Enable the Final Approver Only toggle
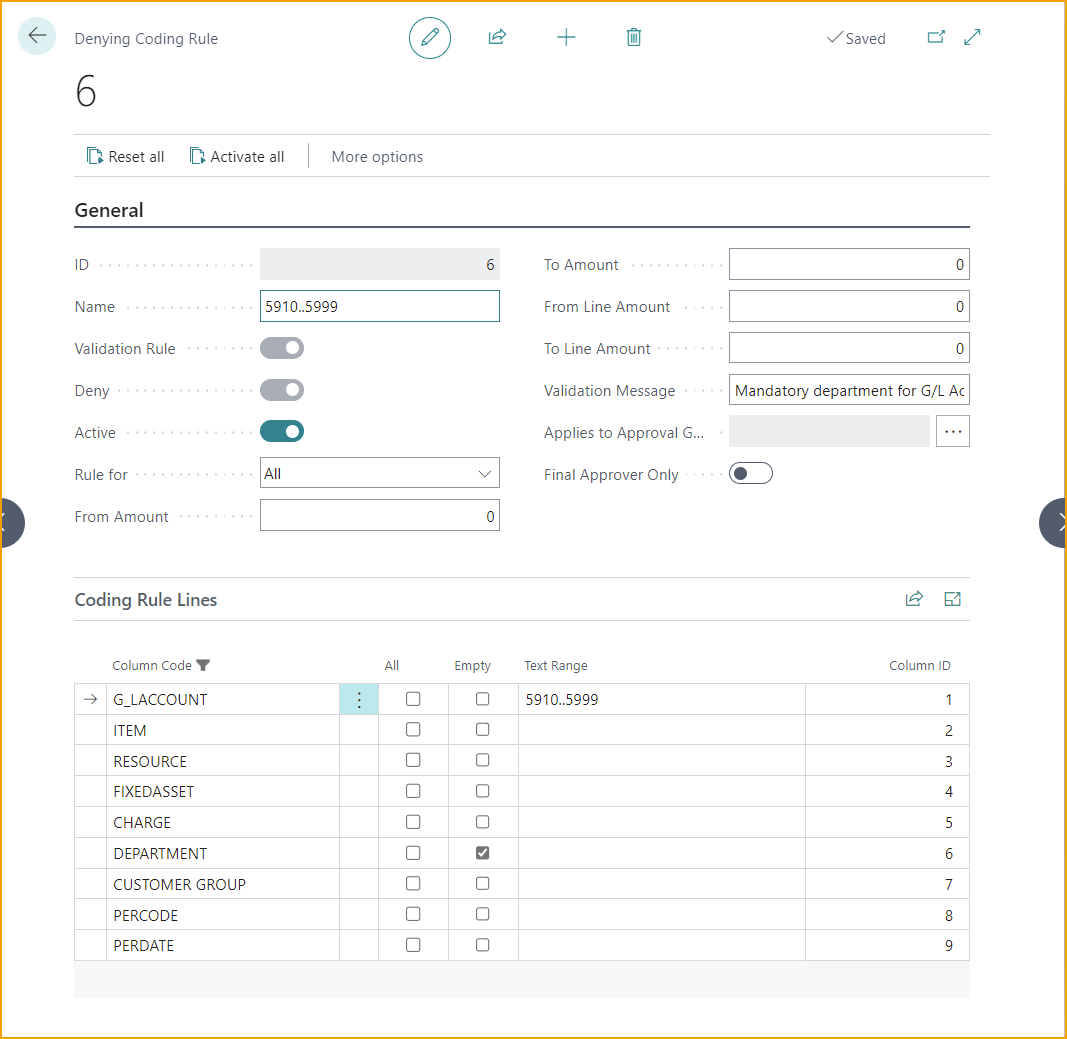Image resolution: width=1067 pixels, height=1039 pixels. click(x=751, y=474)
